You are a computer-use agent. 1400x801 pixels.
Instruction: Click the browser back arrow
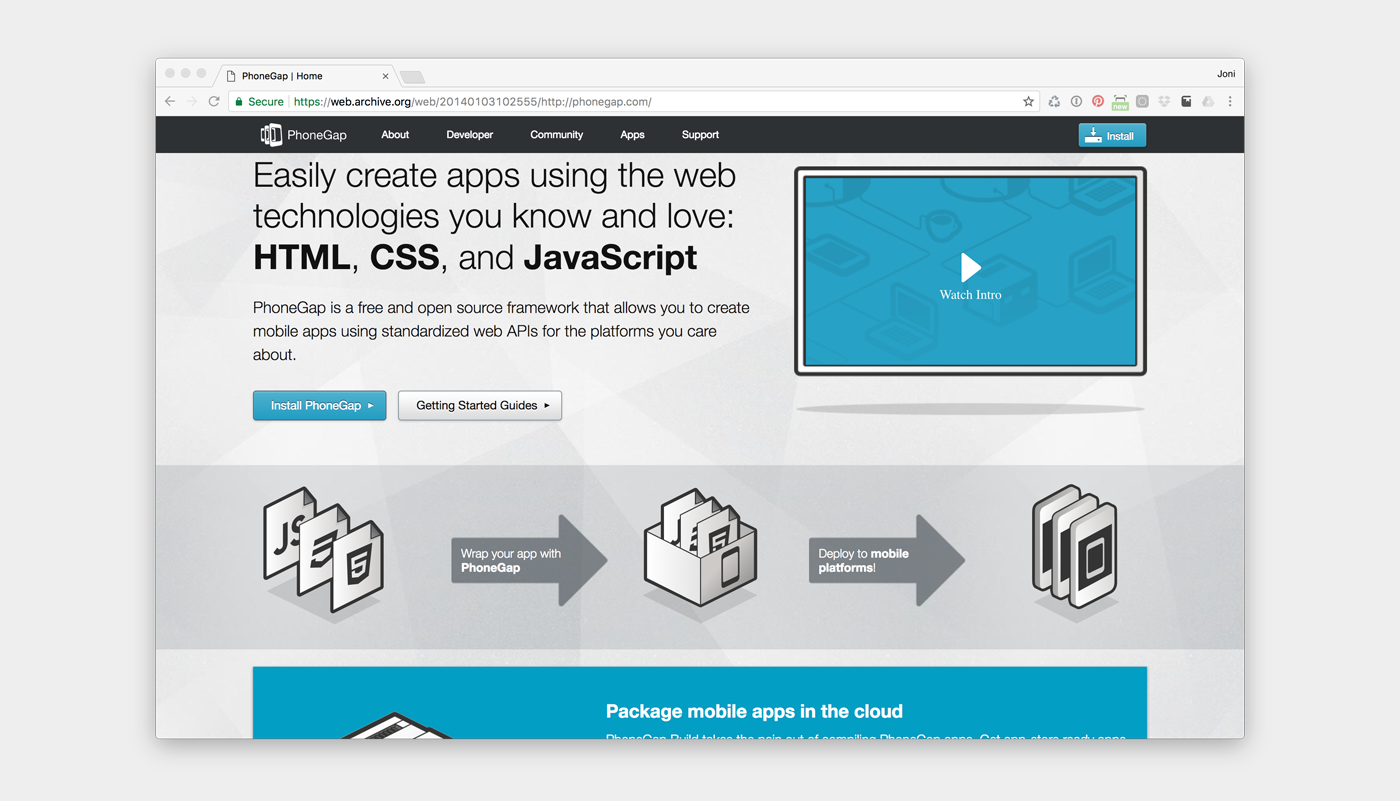tap(170, 101)
